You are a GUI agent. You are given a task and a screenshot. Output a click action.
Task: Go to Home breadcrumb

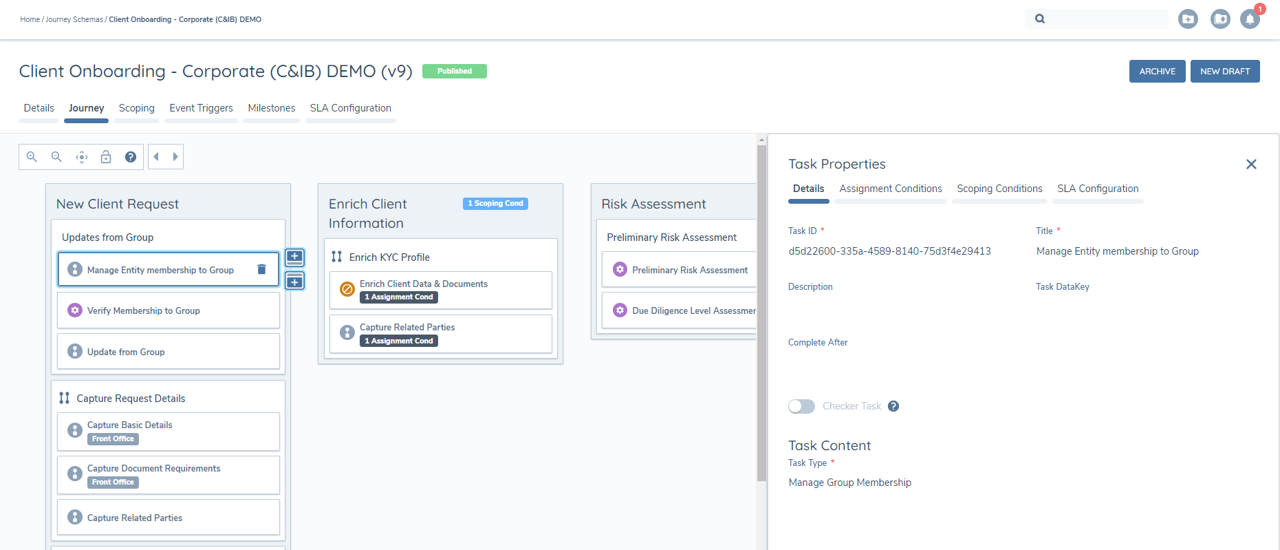pos(30,19)
